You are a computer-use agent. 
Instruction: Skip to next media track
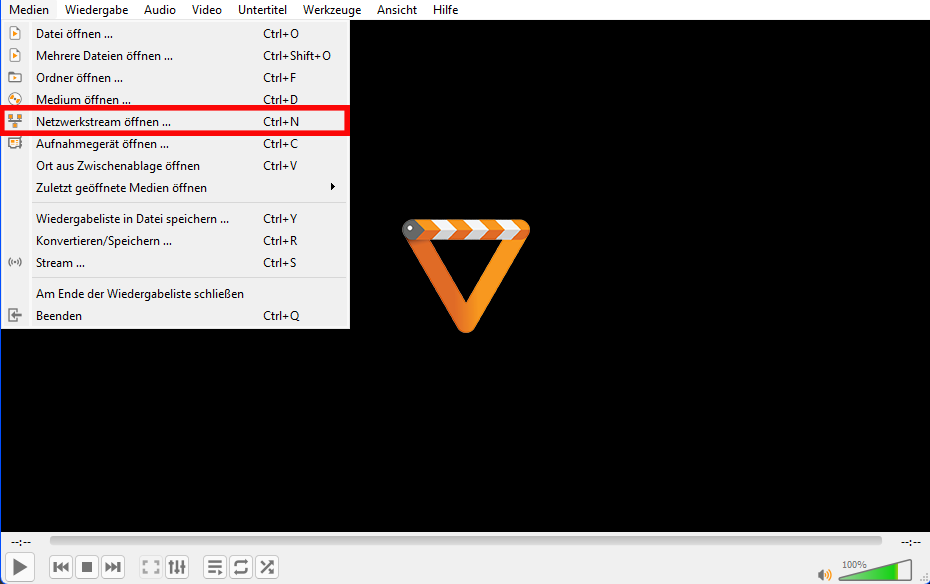tap(113, 567)
